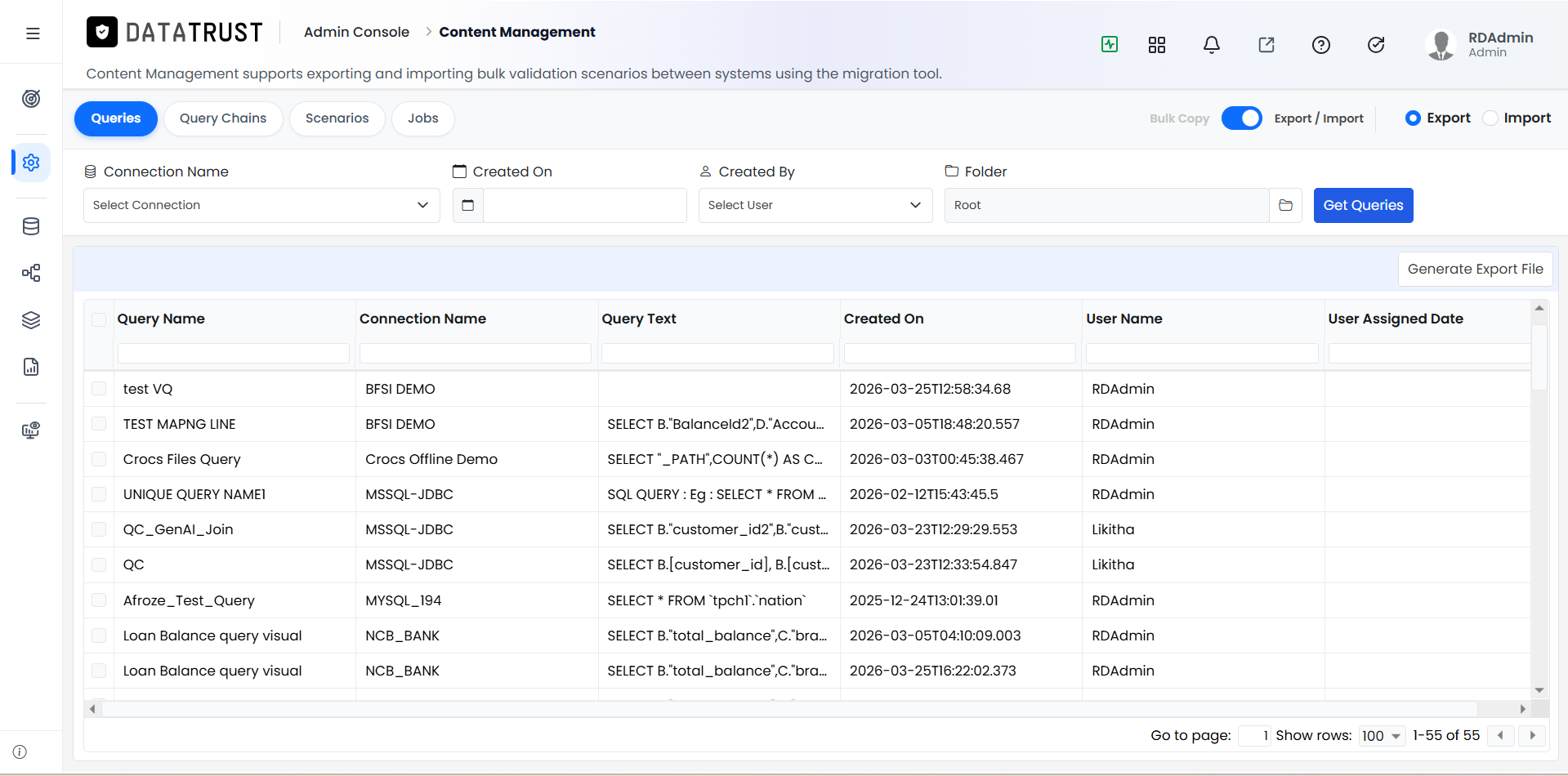The height and width of the screenshot is (776, 1568).
Task: Click the Folder Root input field
Action: coord(1106,205)
